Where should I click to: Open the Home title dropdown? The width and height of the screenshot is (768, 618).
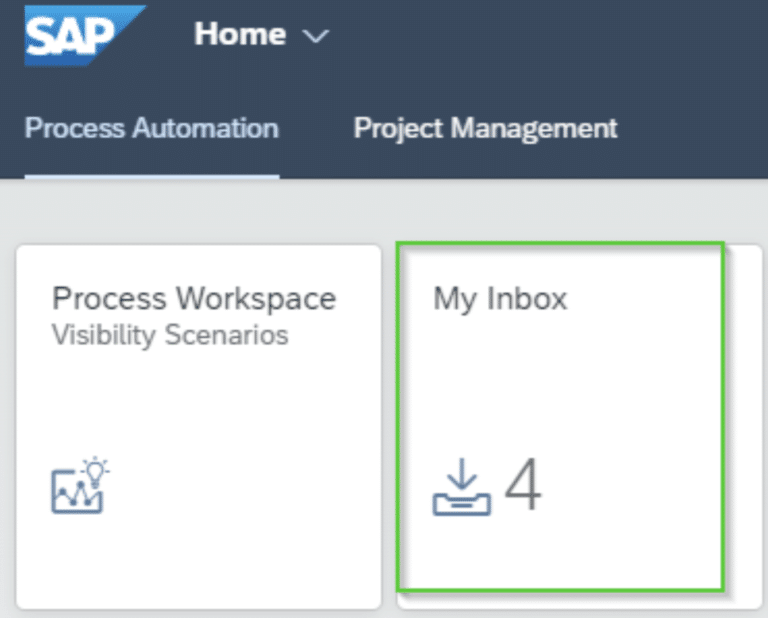pyautogui.click(x=240, y=34)
